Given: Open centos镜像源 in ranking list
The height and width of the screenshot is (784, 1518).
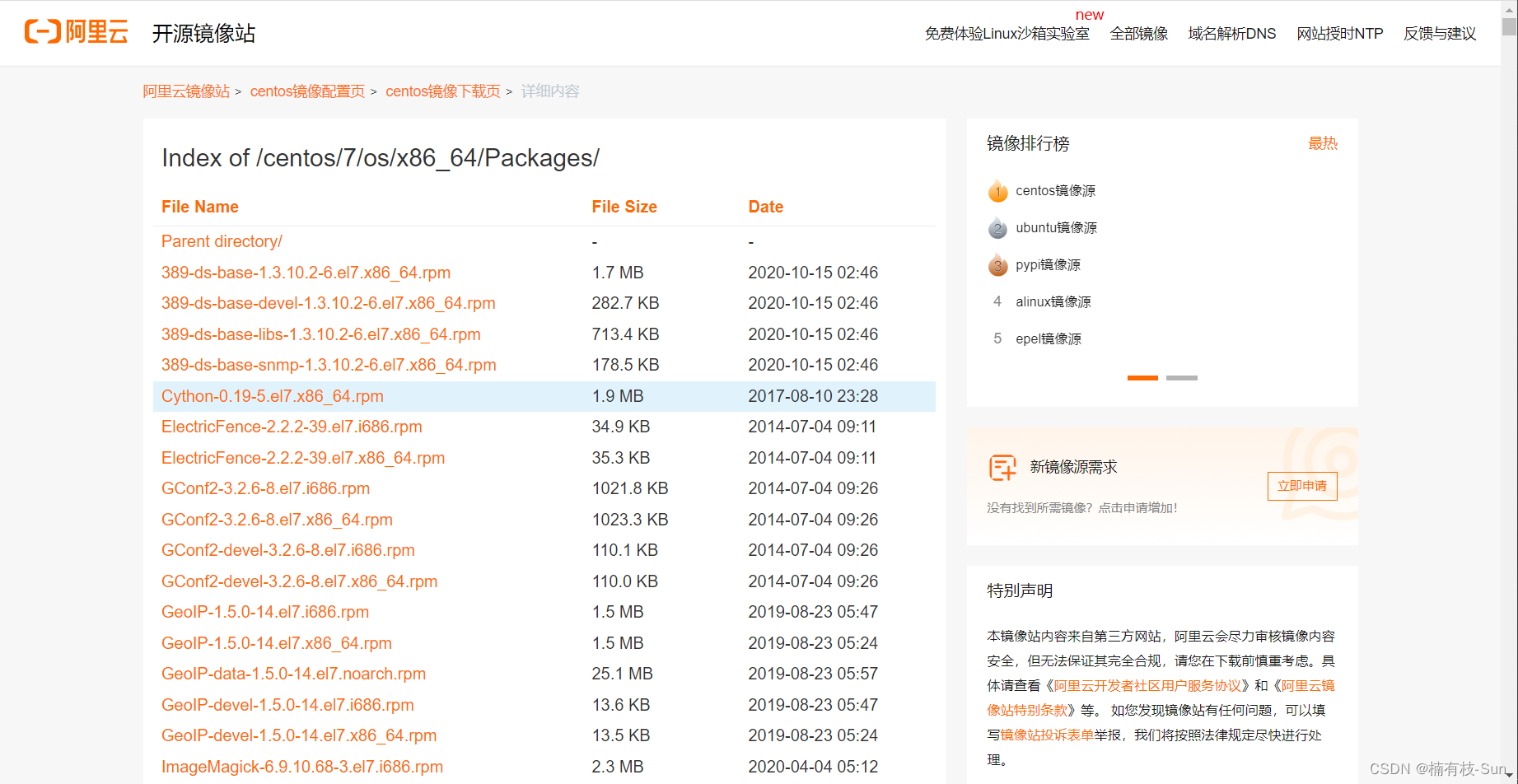Looking at the screenshot, I should 1055,191.
